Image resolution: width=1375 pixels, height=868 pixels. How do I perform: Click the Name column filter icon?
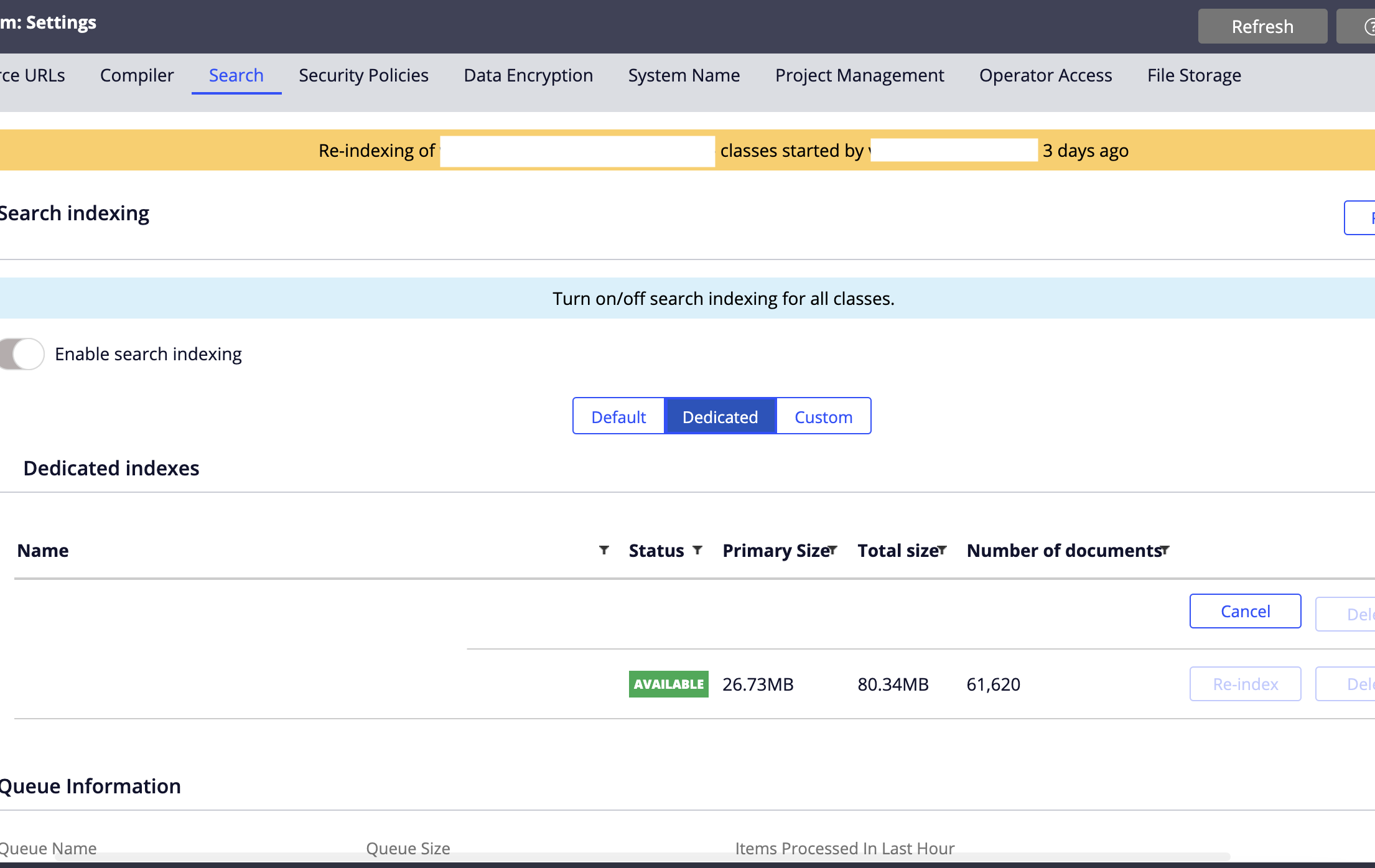(x=604, y=550)
